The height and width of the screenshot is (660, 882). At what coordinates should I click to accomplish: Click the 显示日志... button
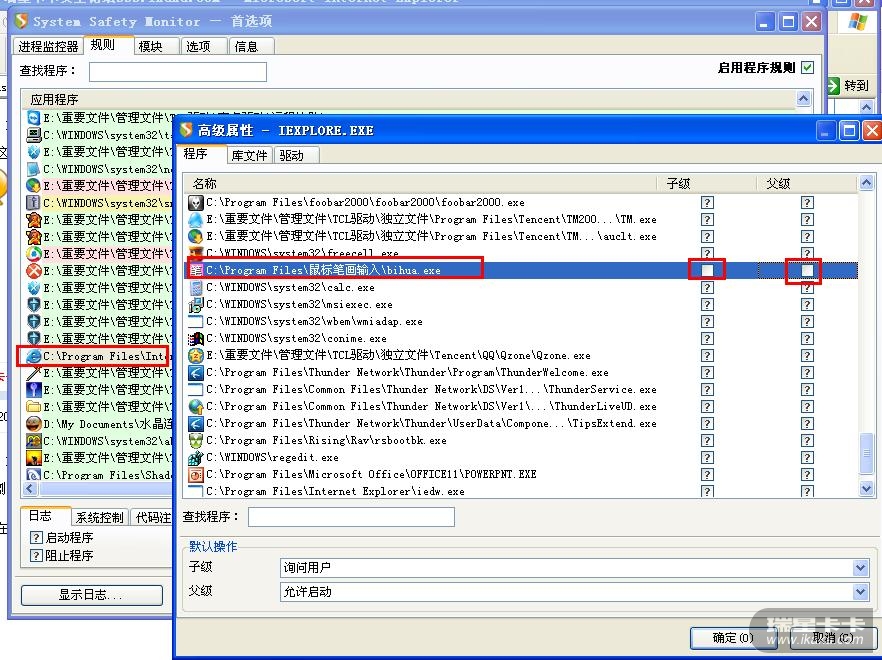point(92,595)
